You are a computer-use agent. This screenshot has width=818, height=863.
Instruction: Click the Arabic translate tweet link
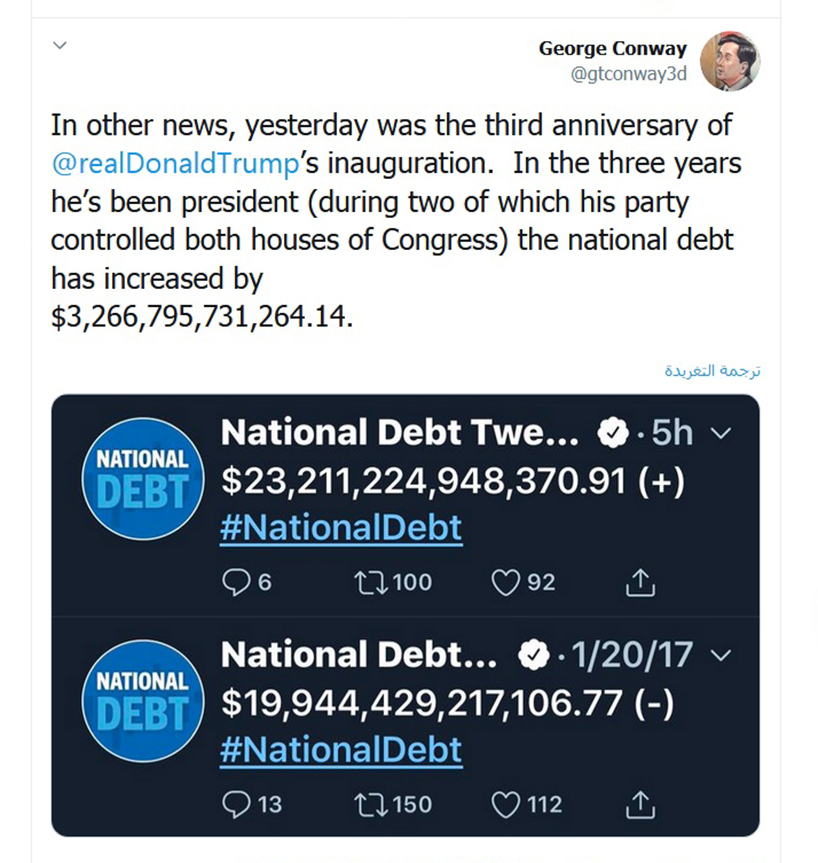click(x=712, y=371)
